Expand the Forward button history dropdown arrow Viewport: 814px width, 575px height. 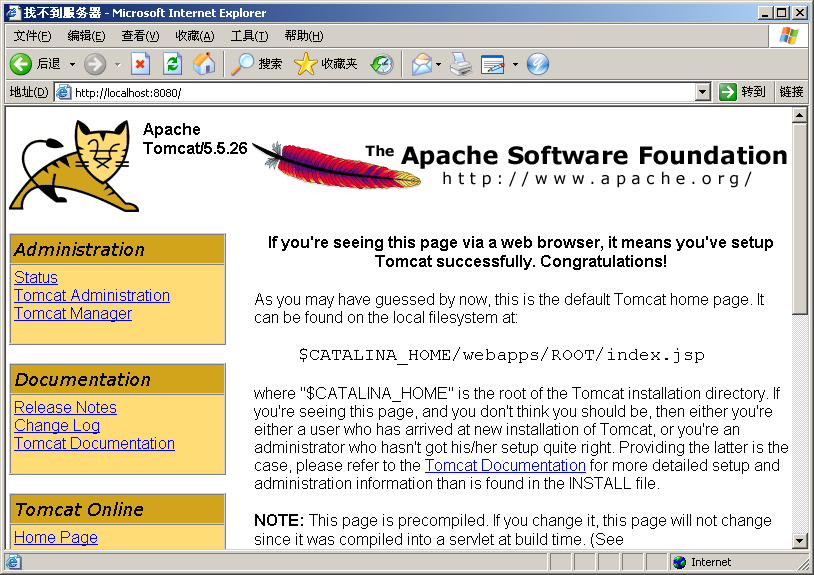tap(118, 64)
